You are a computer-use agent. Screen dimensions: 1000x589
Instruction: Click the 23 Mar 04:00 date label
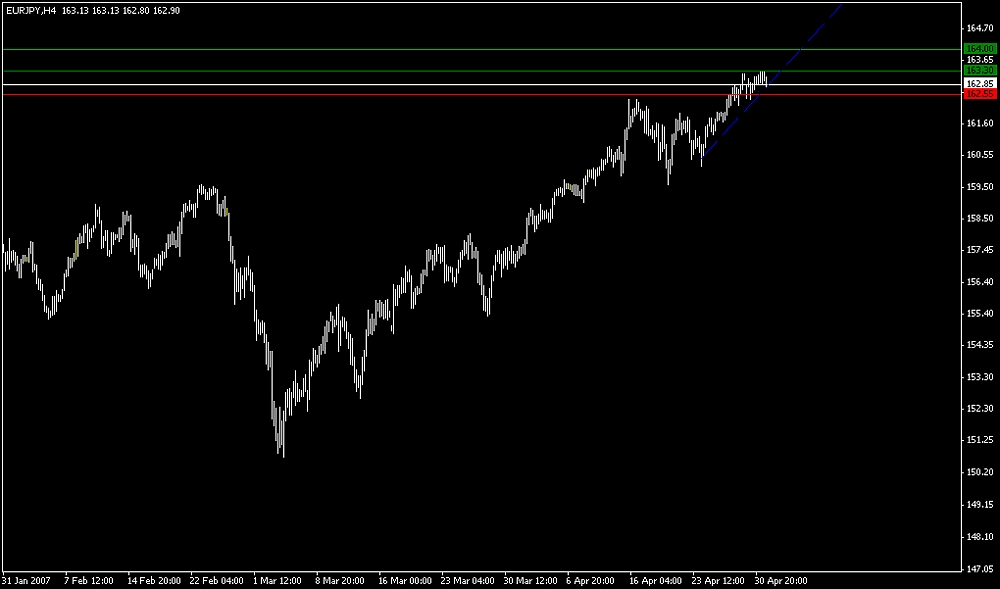467,581
